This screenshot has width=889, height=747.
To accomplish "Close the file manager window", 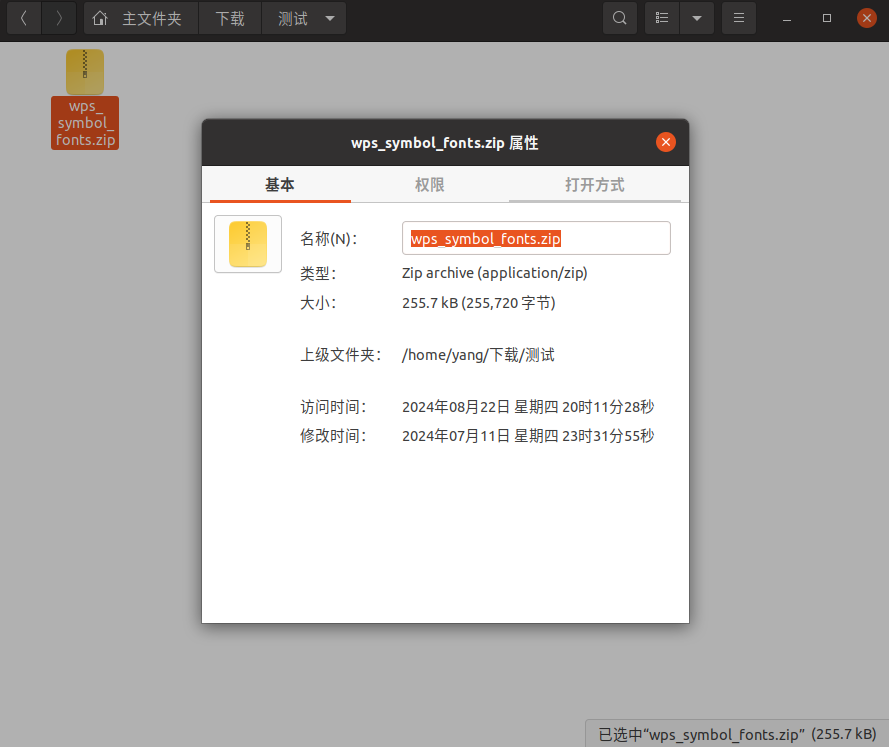I will (x=867, y=18).
